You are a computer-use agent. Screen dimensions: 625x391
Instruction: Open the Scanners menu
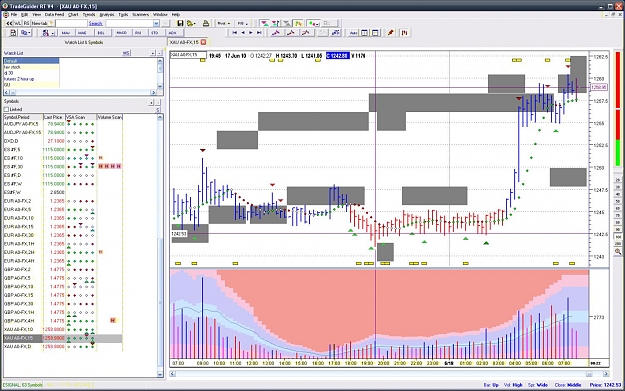[141, 14]
